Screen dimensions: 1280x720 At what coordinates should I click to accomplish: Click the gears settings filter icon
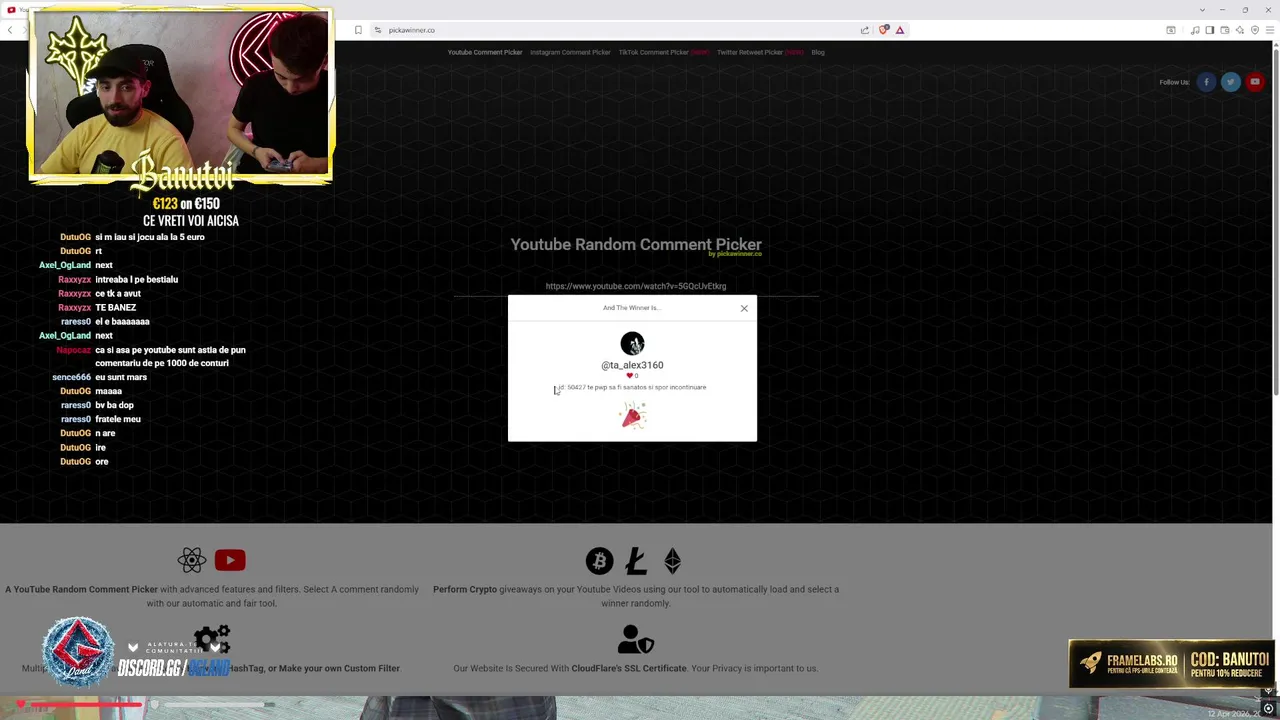(212, 638)
